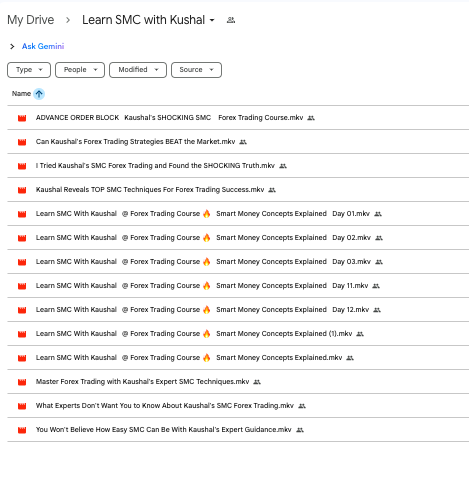Click shared icon next to folder title
The width and height of the screenshot is (469, 501).
coord(231,20)
